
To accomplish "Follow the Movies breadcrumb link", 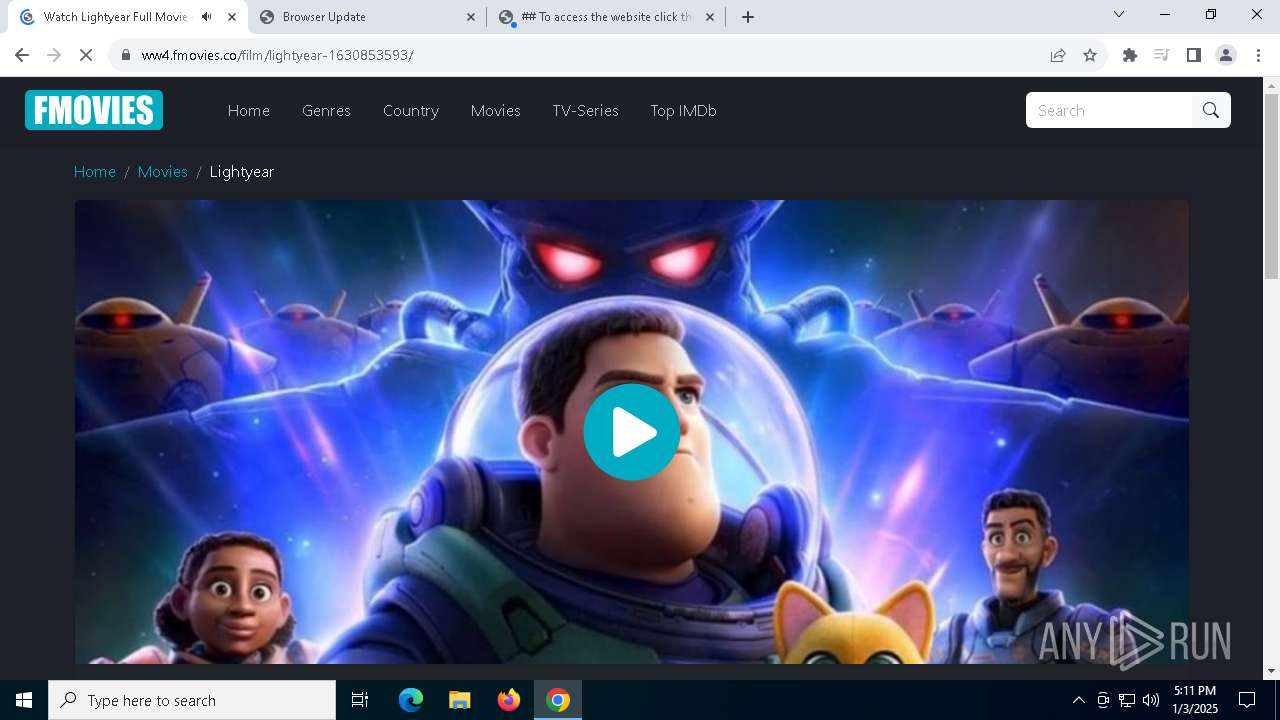I will [x=163, y=172].
